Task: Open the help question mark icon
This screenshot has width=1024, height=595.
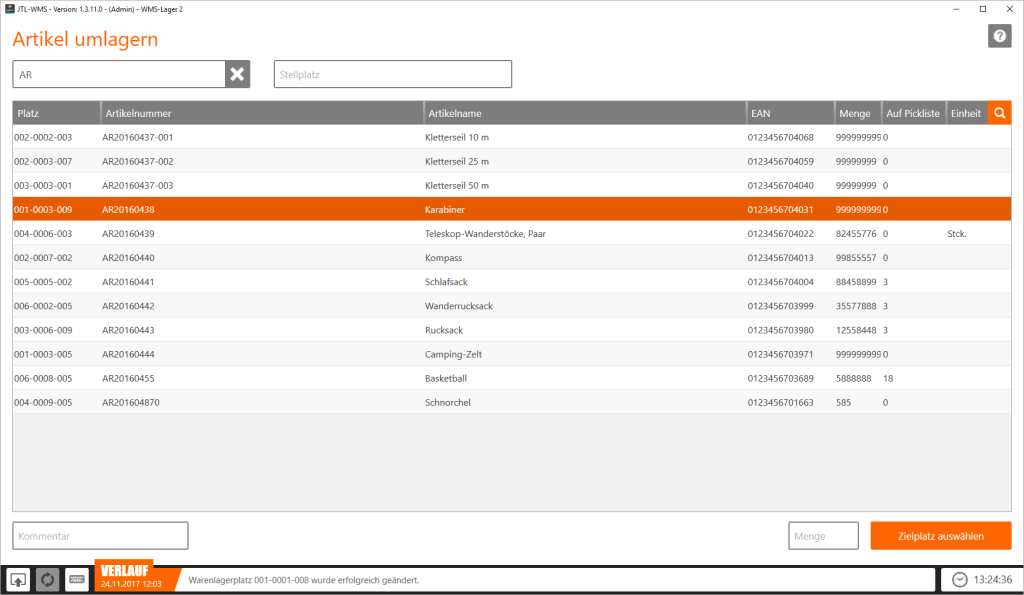Action: coord(999,37)
